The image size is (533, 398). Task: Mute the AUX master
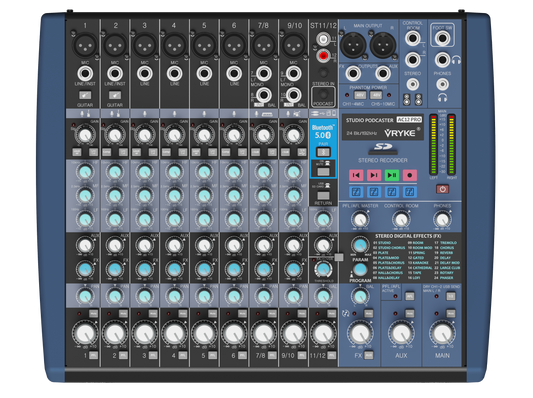(410, 313)
